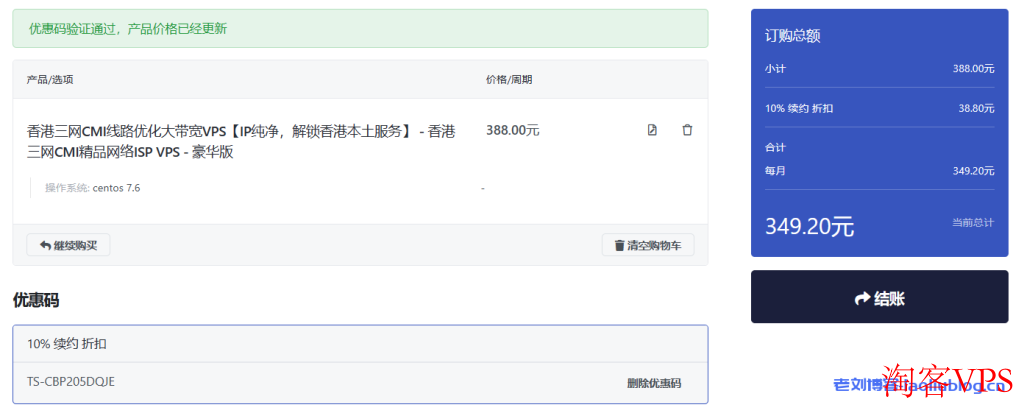
Task: Click the monthly total 349.20元 next to 每月
Action: [973, 171]
